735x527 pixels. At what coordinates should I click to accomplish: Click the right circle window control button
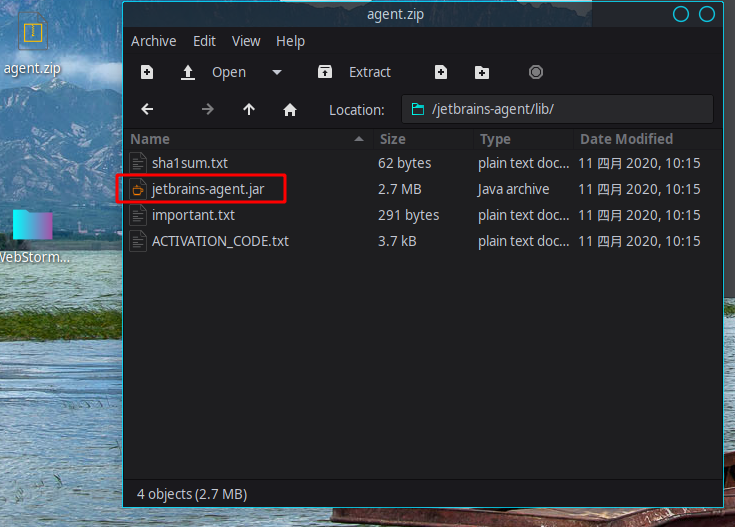(707, 15)
